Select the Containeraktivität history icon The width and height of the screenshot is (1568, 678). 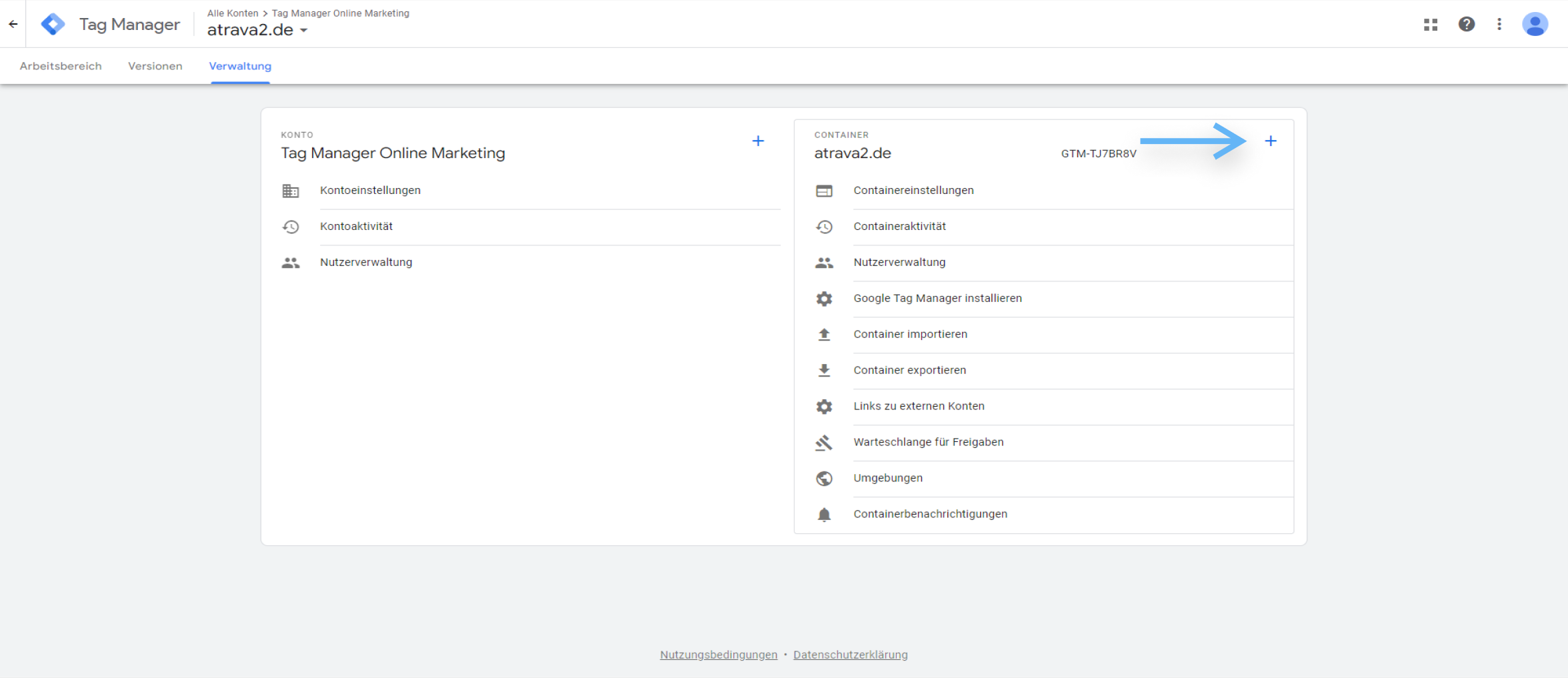tap(825, 227)
